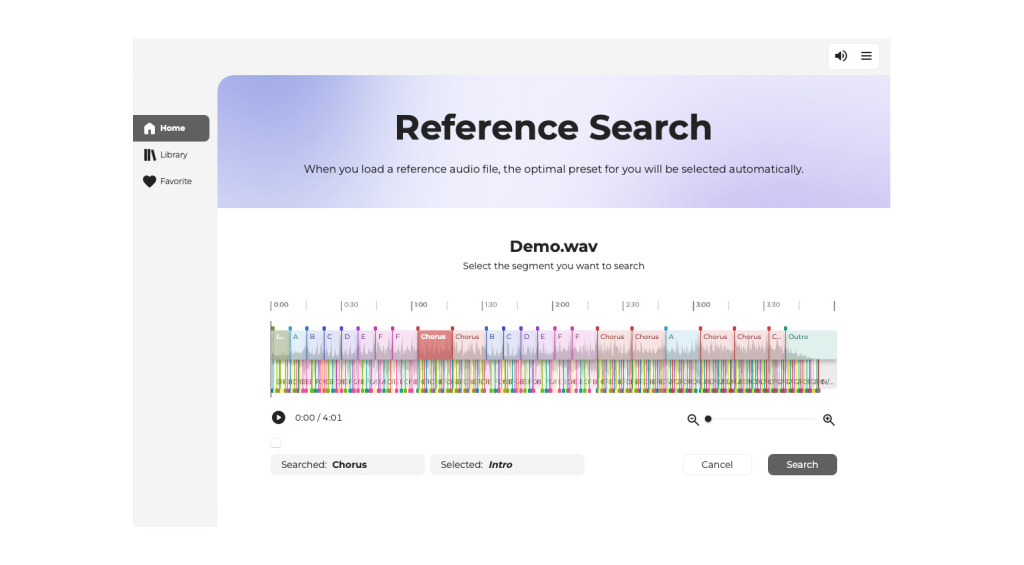Image resolution: width=1024 pixels, height=565 pixels.
Task: Click the speaker volume icon
Action: click(x=840, y=56)
